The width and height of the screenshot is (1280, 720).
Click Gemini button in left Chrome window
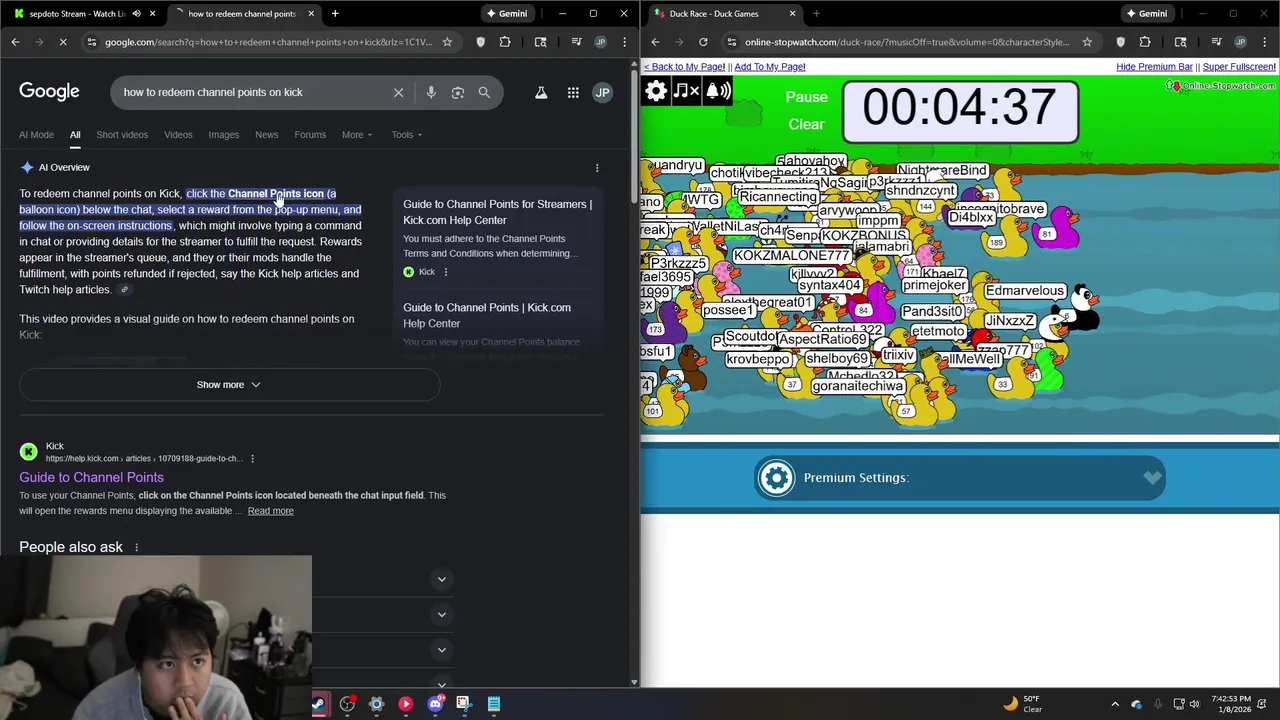click(507, 14)
